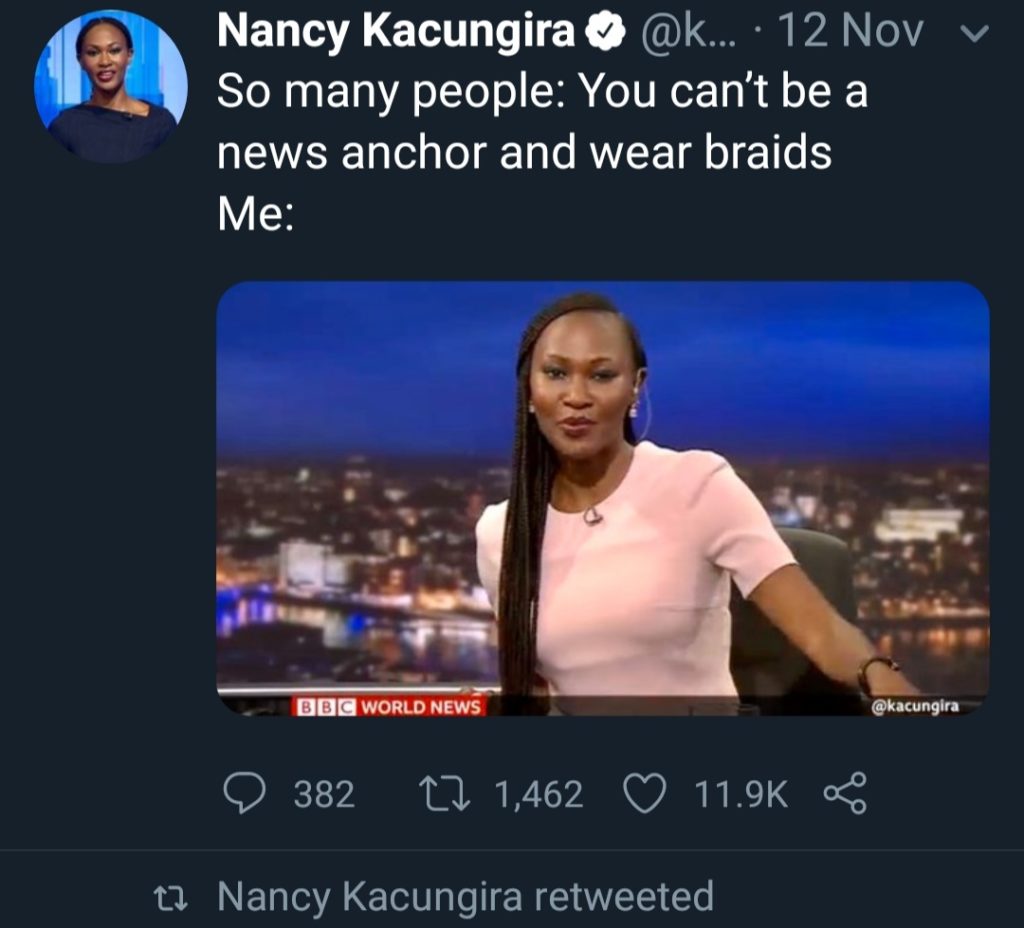Expand the tweet options chevron near 12 Nov

976,33
